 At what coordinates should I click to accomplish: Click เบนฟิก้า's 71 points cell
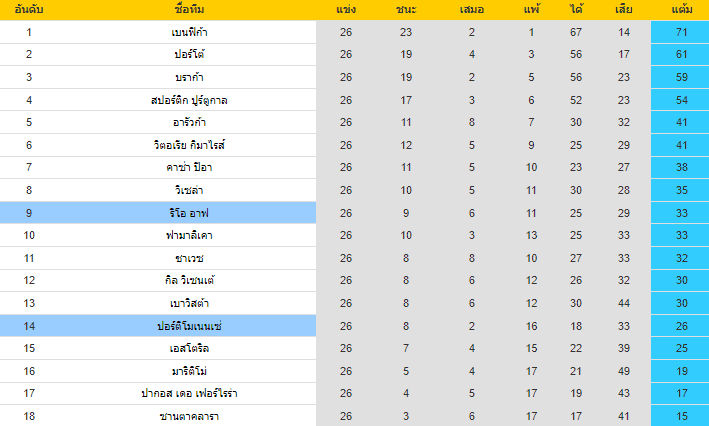[x=679, y=32]
